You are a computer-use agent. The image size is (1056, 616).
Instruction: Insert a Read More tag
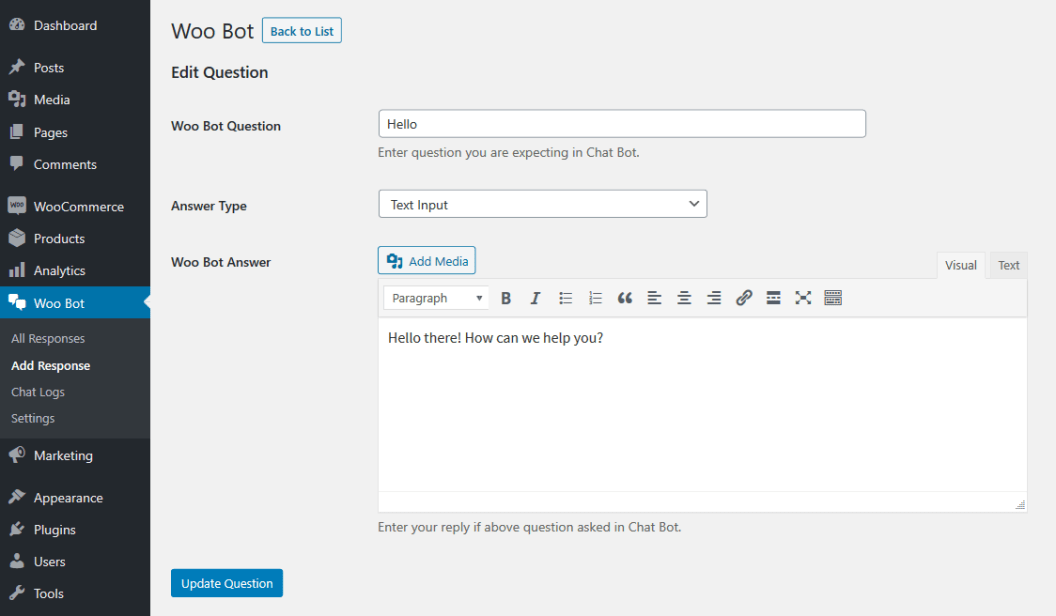click(x=773, y=298)
